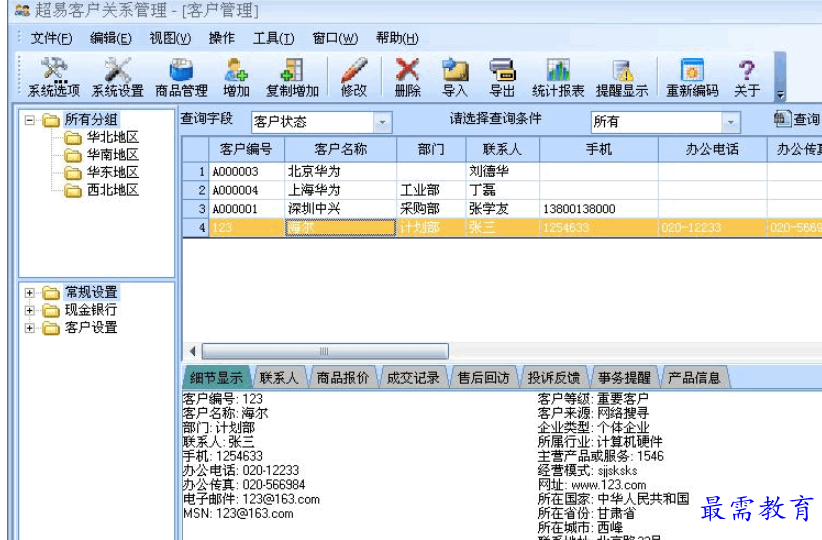Open the 工具(T) menu
Screen dimensions: 822x540
tap(274, 38)
